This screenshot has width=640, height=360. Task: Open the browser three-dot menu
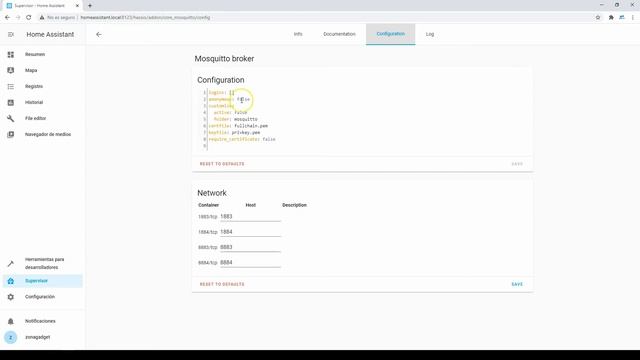tap(633, 18)
